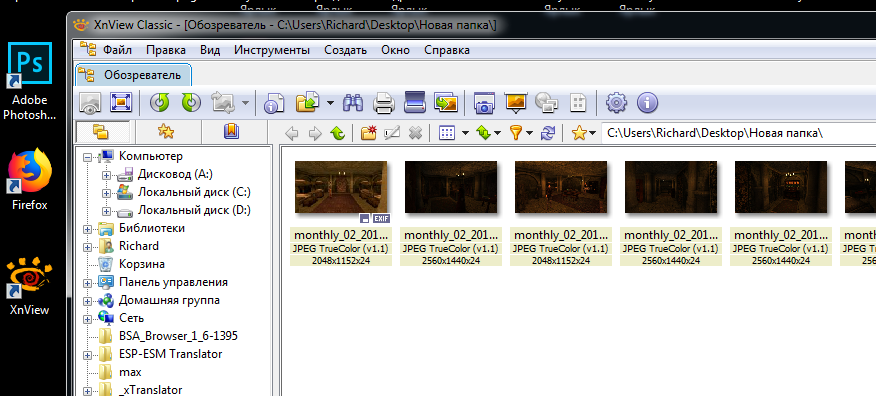Rotate image right (clockwise) toolbar icon
The image size is (876, 396).
tap(191, 103)
